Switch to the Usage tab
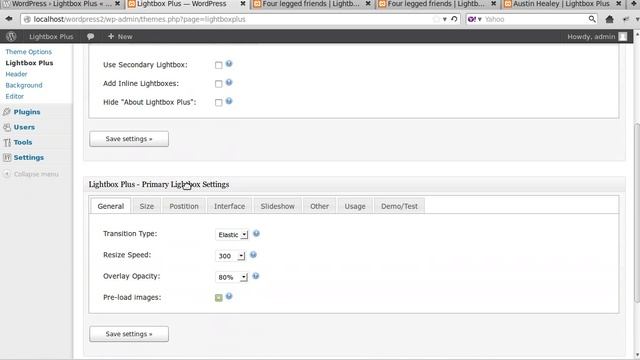The width and height of the screenshot is (640, 360). point(355,206)
